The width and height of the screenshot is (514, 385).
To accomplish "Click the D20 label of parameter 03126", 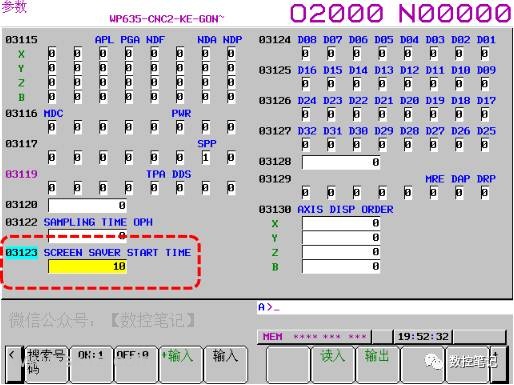I will click(409, 101).
